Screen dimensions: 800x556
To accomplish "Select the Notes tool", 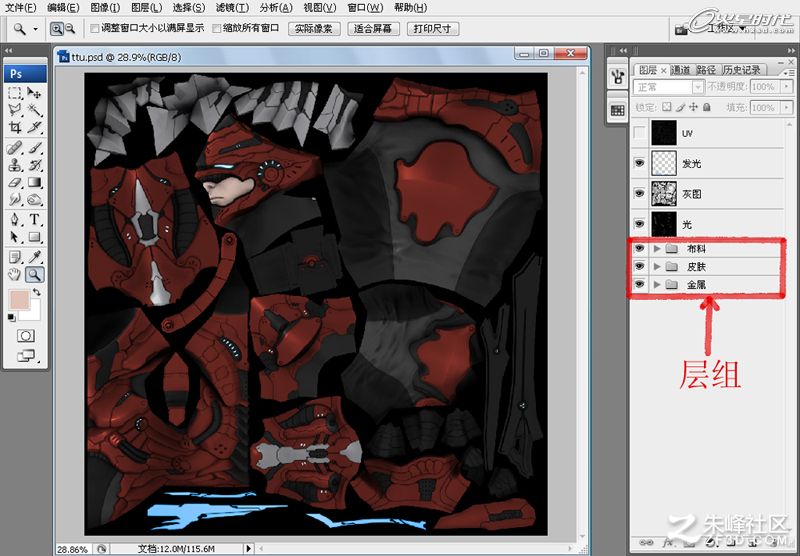I will click(x=15, y=258).
